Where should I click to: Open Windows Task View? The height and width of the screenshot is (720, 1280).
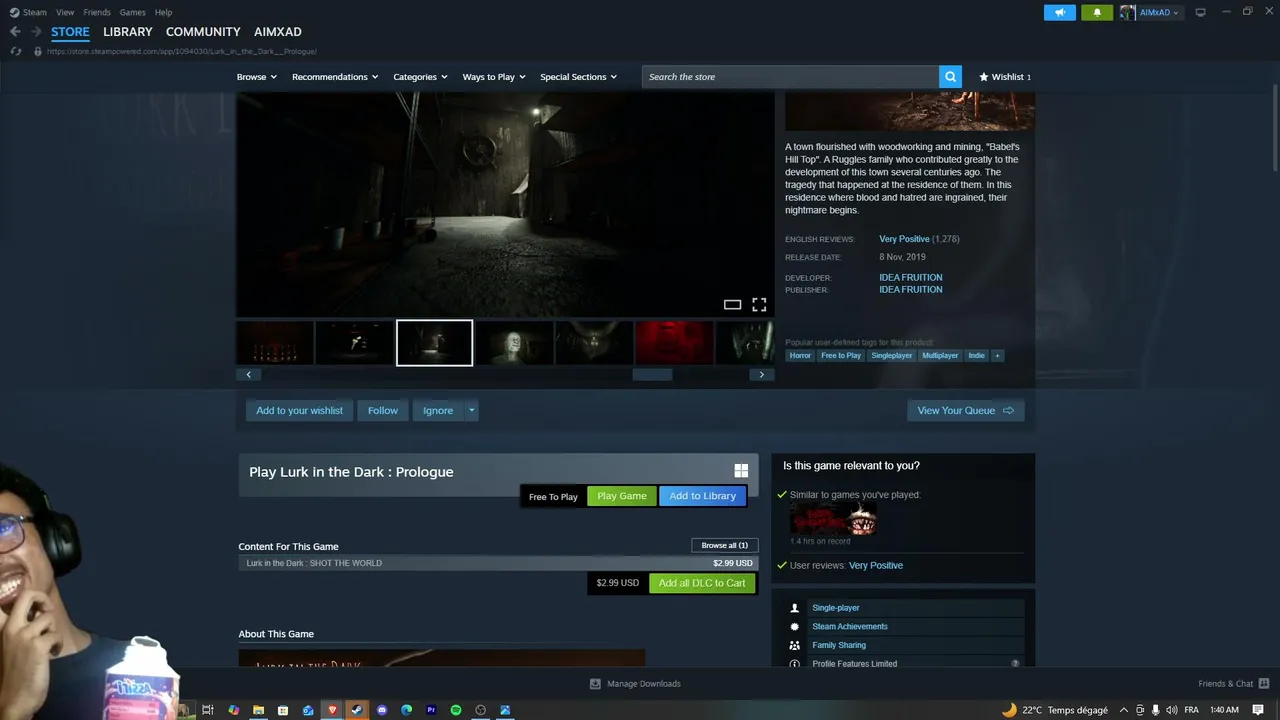pos(208,710)
